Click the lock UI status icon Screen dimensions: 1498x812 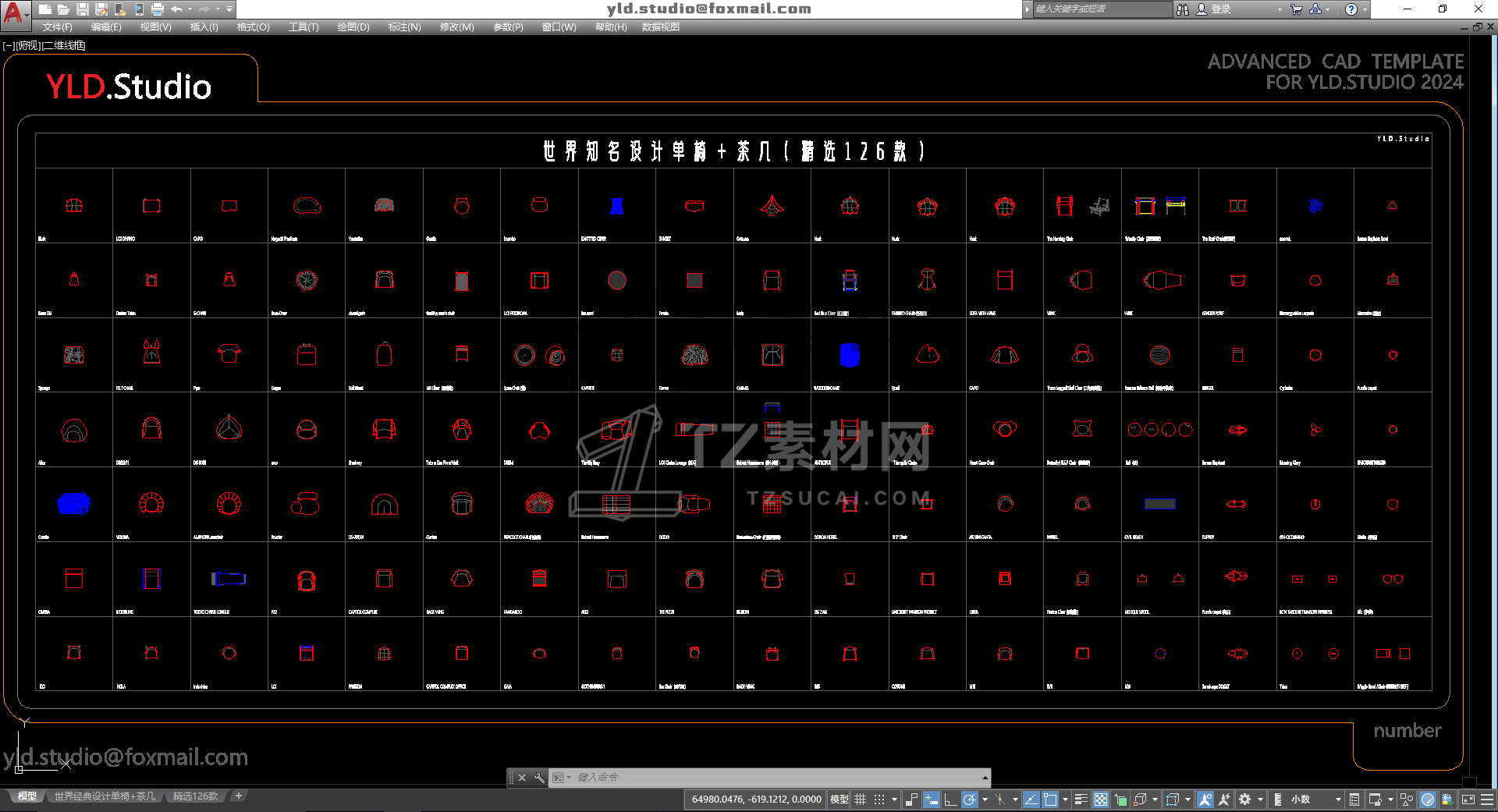click(x=1375, y=800)
